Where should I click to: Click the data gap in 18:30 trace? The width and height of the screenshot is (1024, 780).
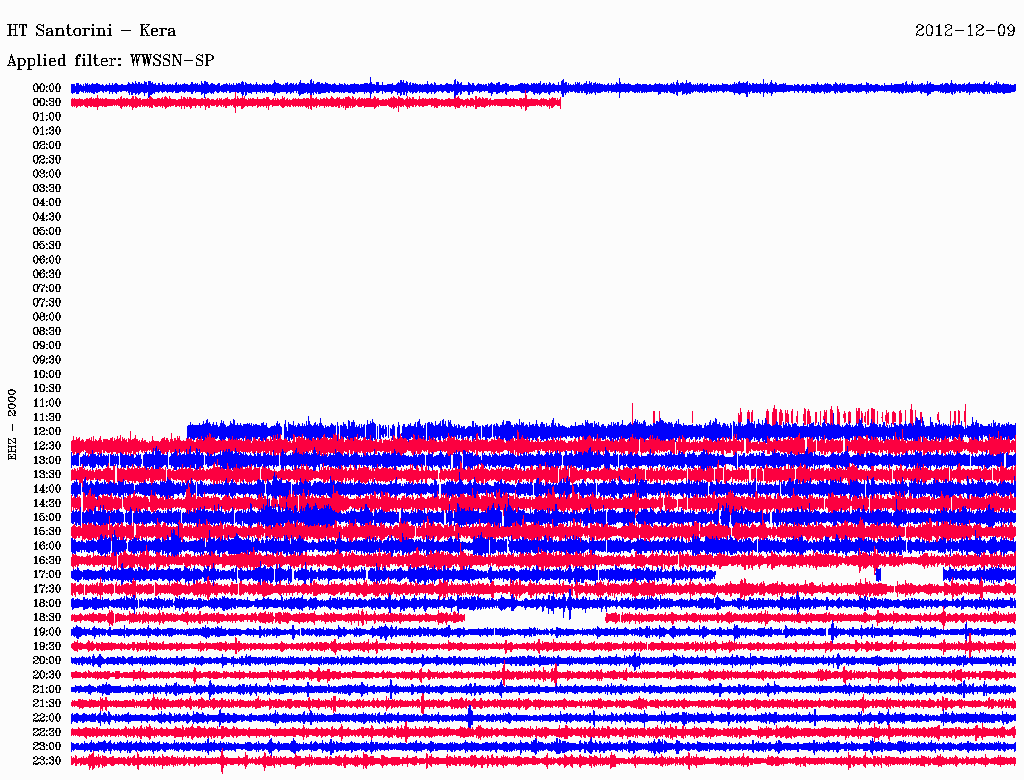(x=535, y=619)
